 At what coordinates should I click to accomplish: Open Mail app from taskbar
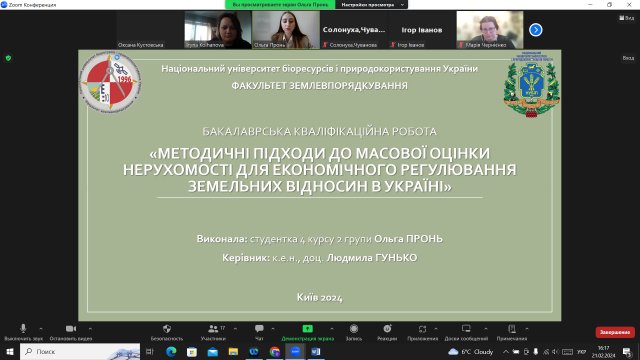tap(213, 351)
